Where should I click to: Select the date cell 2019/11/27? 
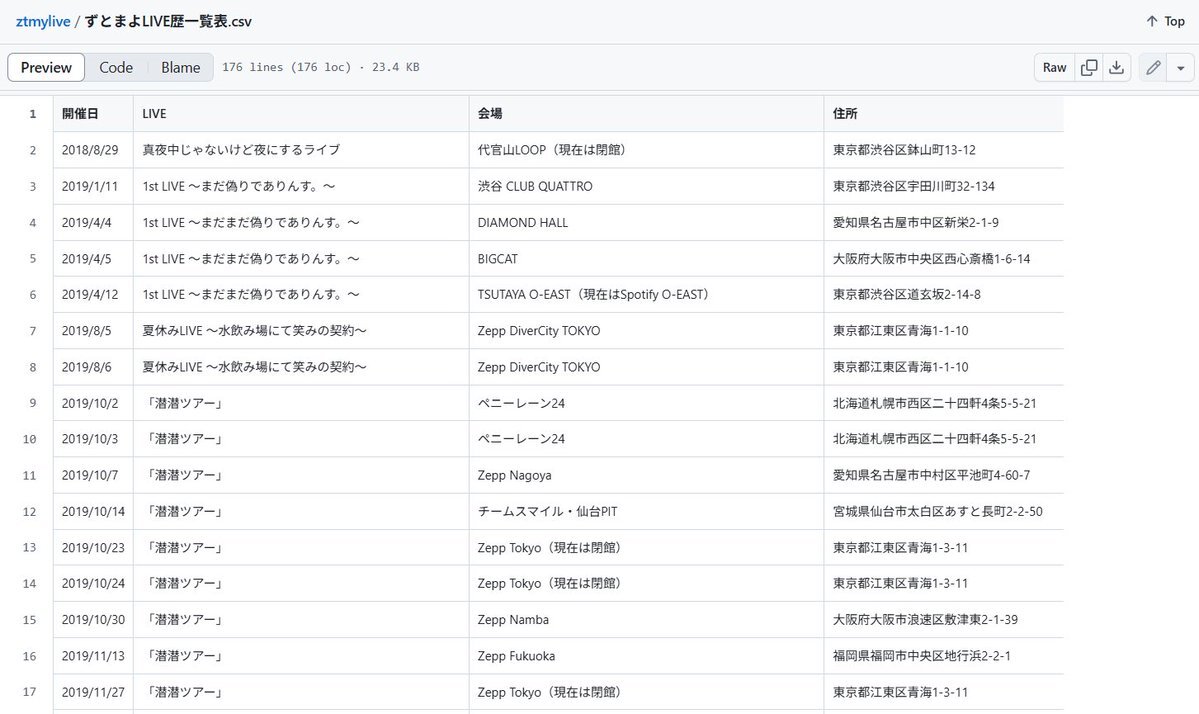point(93,692)
